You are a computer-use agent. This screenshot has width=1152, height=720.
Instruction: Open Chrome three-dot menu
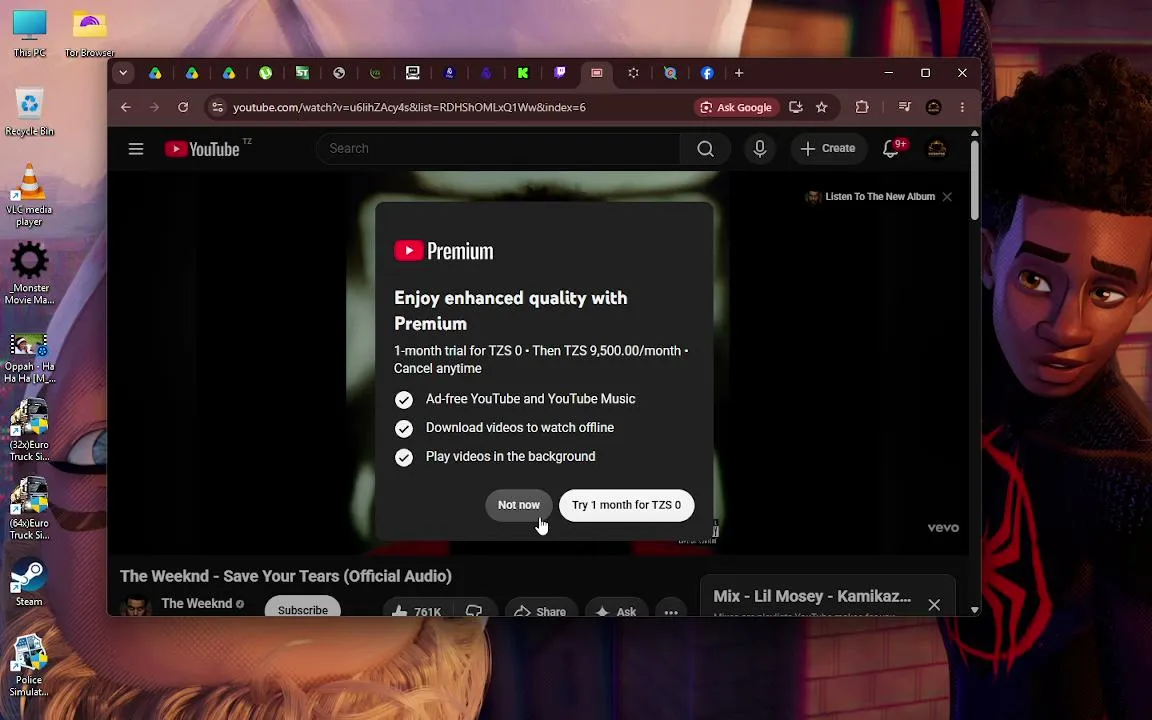pos(962,107)
